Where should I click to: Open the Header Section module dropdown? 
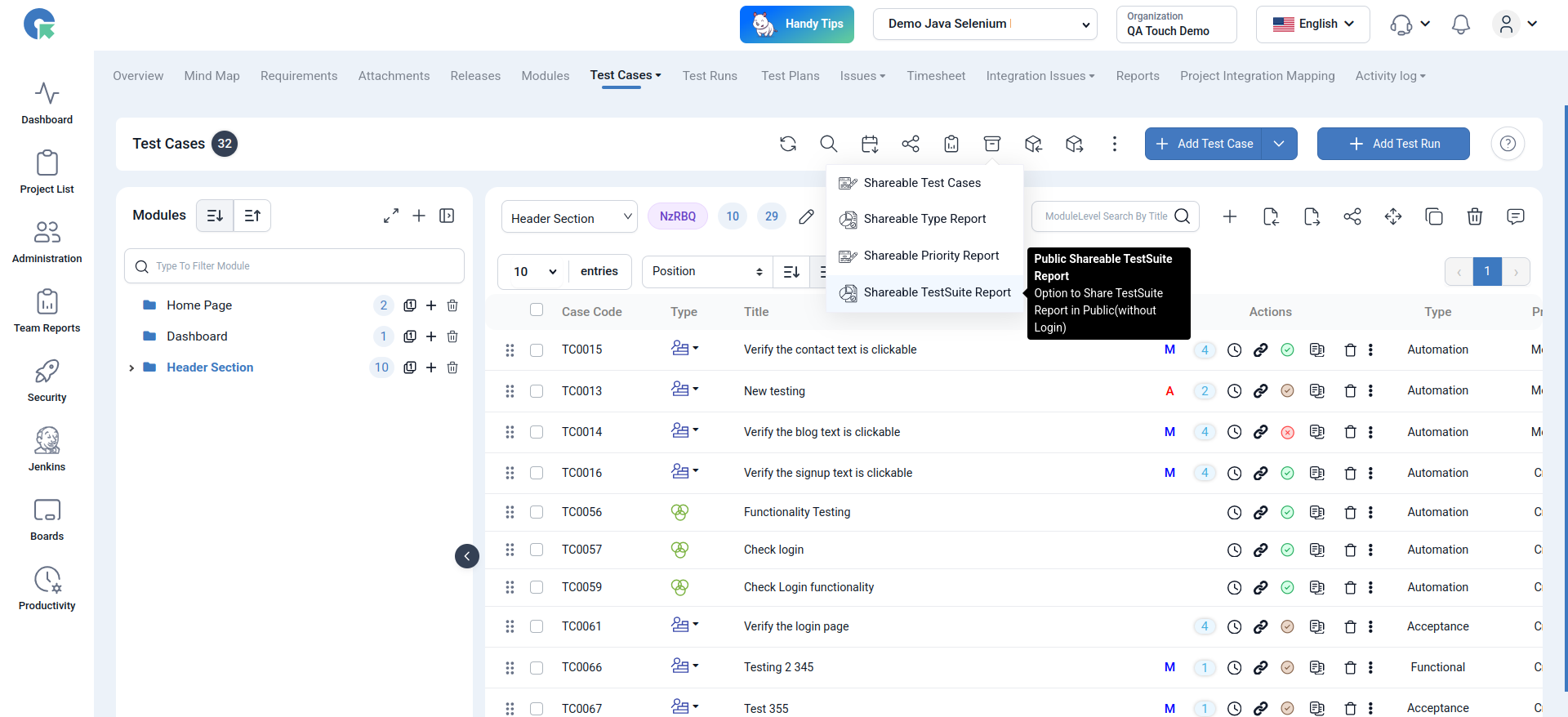point(569,217)
